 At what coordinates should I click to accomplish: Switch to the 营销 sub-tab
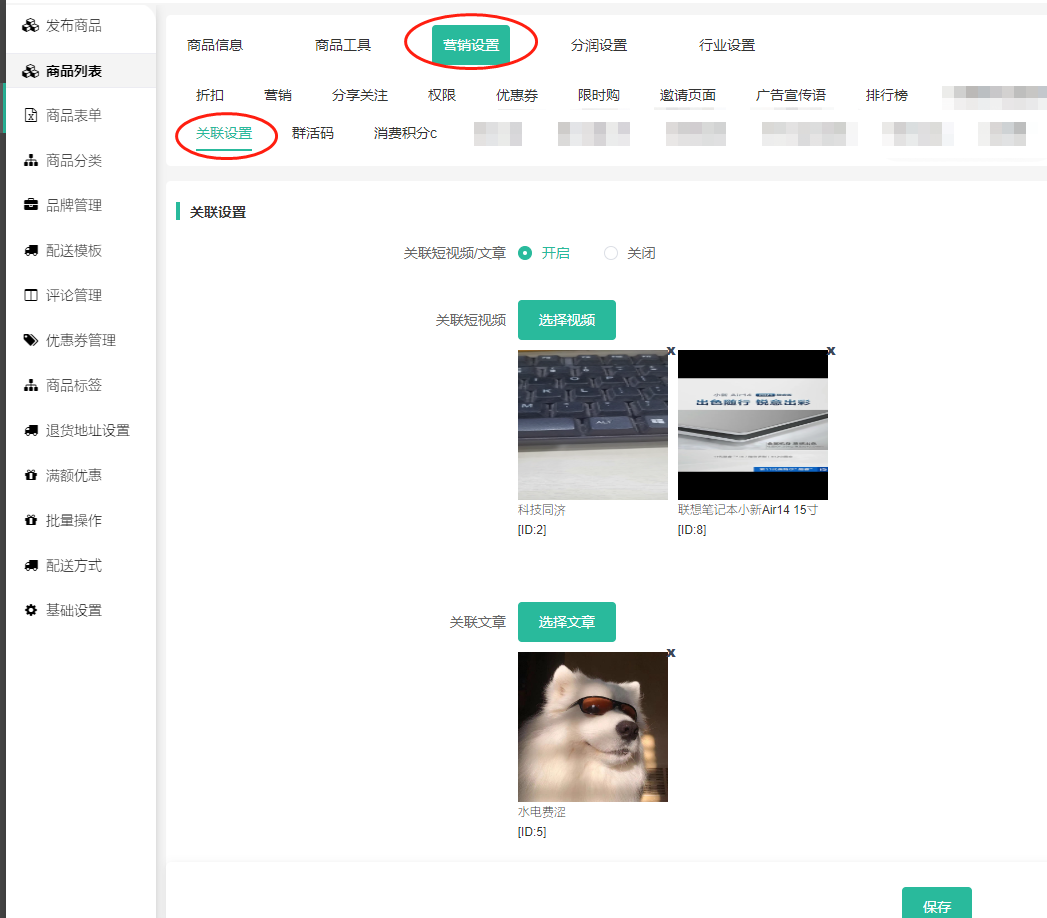coord(278,95)
